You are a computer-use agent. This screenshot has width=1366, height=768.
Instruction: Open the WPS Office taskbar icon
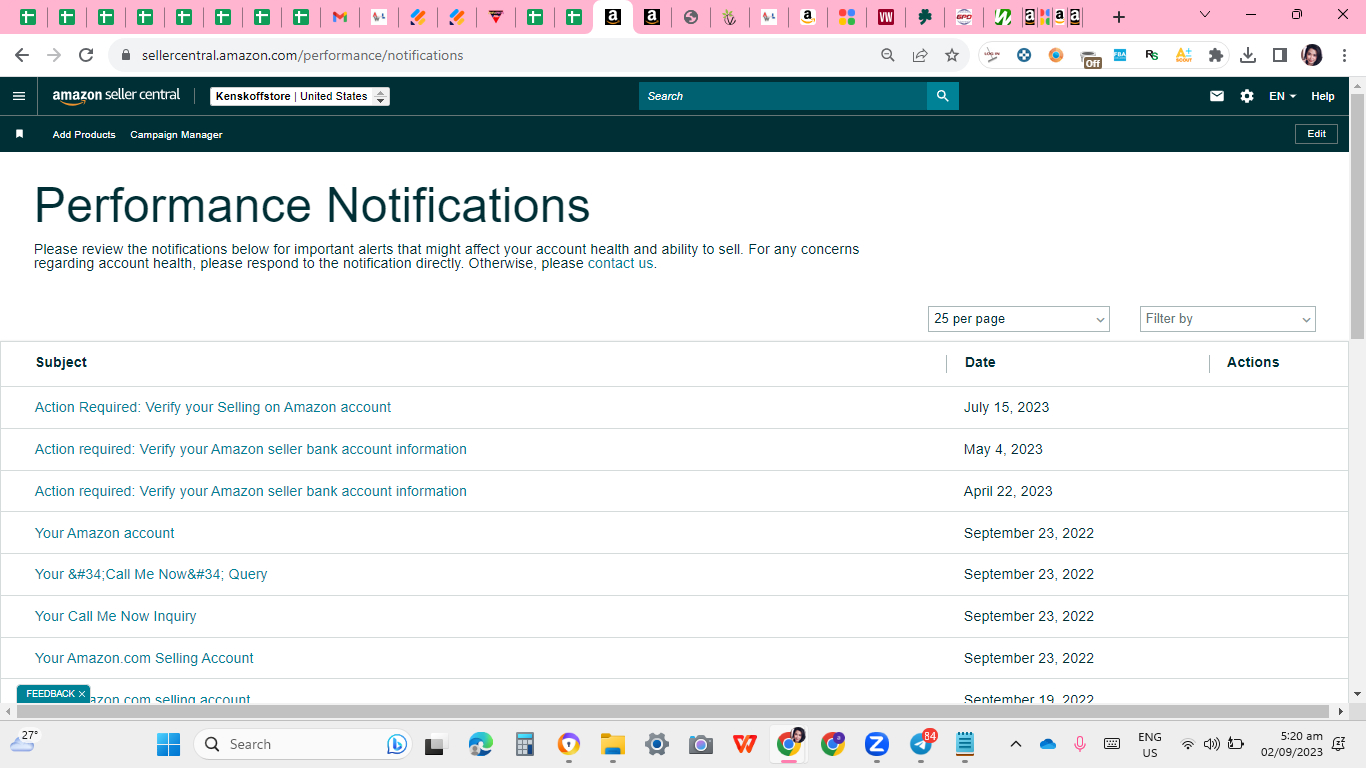[745, 744]
